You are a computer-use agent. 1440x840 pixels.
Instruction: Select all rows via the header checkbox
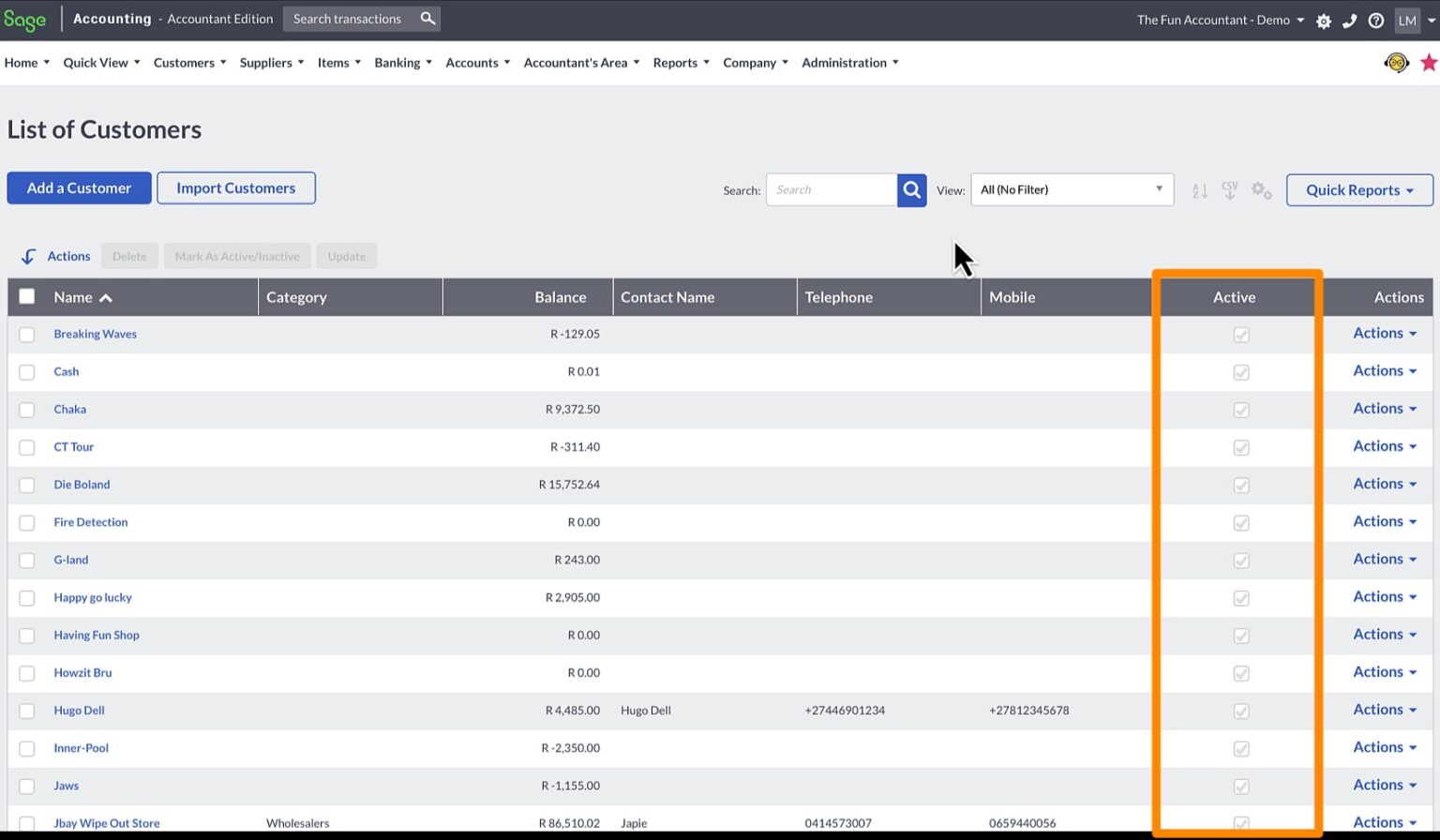[27, 295]
